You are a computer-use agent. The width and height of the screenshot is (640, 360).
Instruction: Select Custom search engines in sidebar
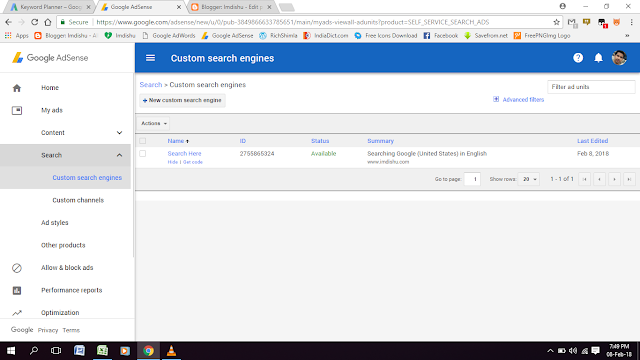tap(87, 178)
